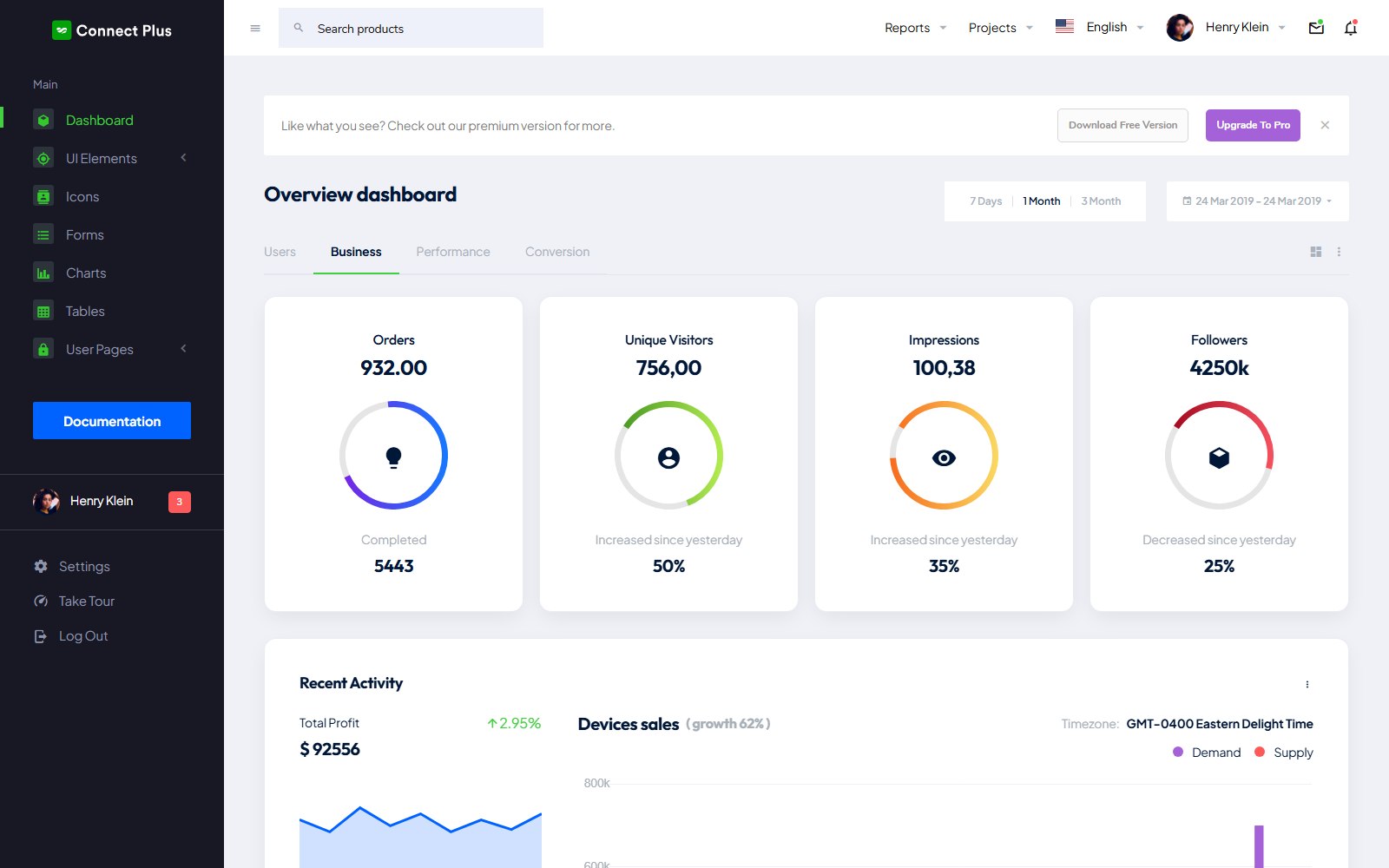Click the eye icon in Impressions card

944,457
